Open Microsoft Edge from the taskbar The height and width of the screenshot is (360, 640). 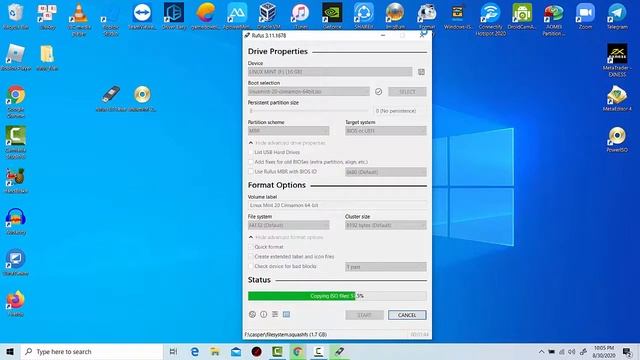coord(195,351)
